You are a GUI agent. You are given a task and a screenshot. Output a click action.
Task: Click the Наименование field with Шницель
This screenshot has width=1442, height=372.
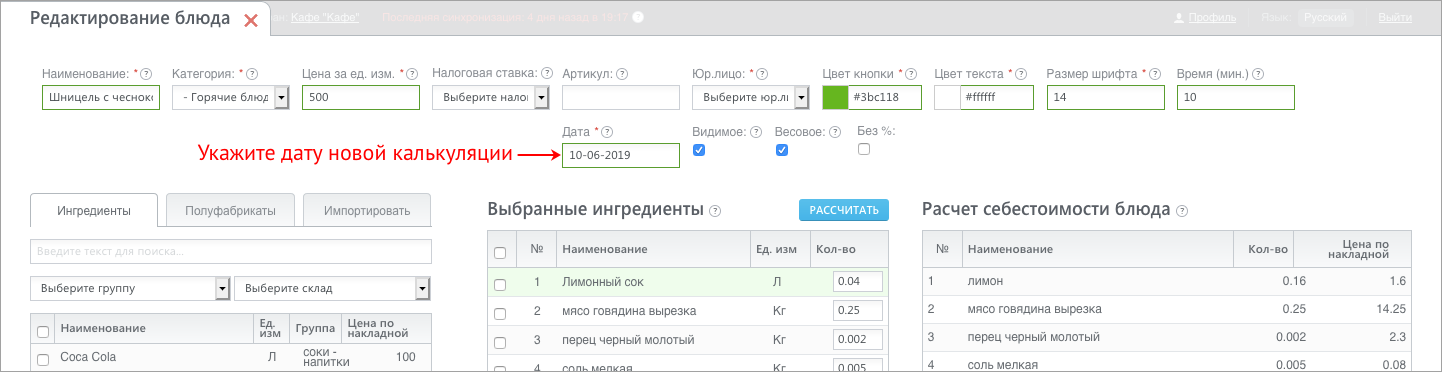pyautogui.click(x=101, y=97)
